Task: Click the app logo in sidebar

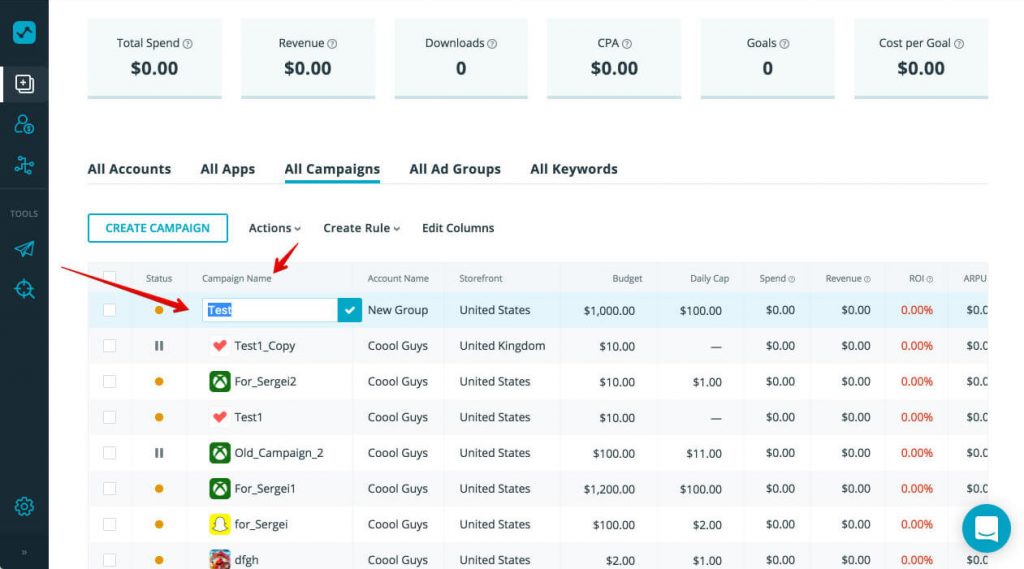Action: click(x=24, y=32)
